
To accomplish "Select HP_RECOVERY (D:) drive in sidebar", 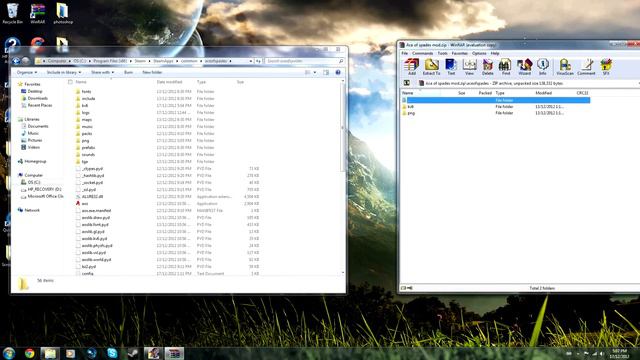I will click(x=44, y=189).
